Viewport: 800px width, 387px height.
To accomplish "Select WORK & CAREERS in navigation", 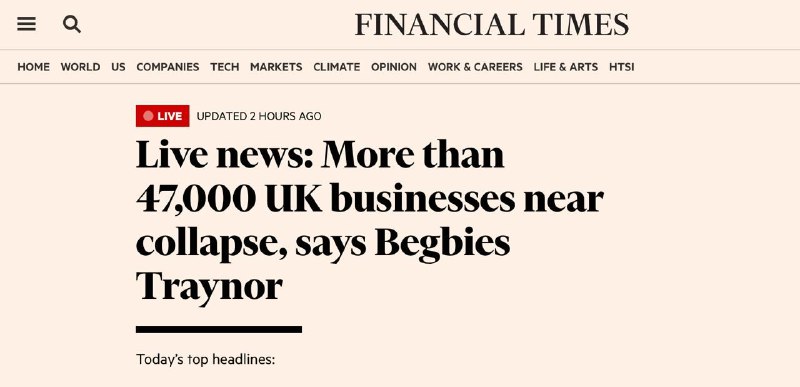I will (475, 67).
